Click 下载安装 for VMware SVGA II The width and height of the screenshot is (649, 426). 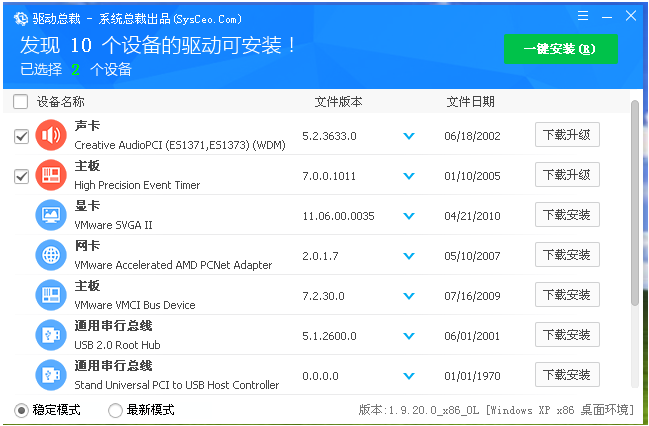click(x=567, y=214)
